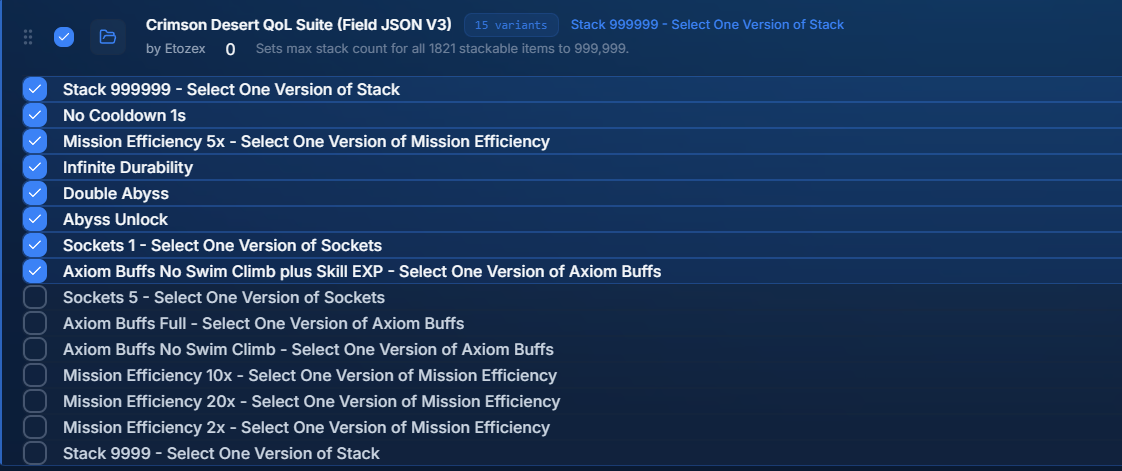This screenshot has width=1122, height=471.
Task: Disable Axiom Buffs No Swim Climb plus Skill EXP
Action: tap(34, 271)
